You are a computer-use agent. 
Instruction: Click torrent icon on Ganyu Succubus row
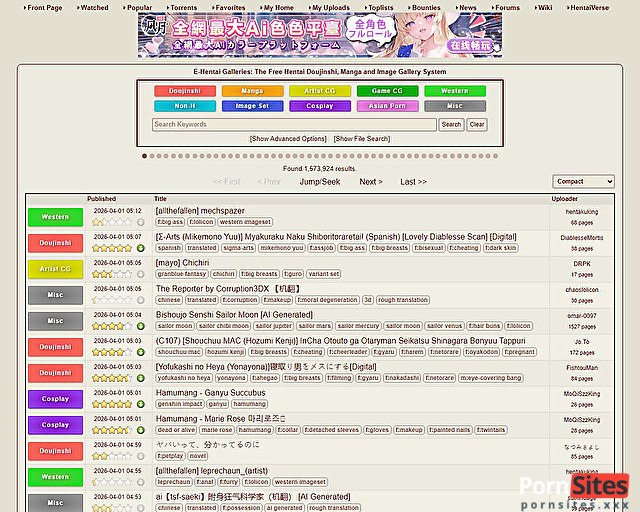point(141,404)
